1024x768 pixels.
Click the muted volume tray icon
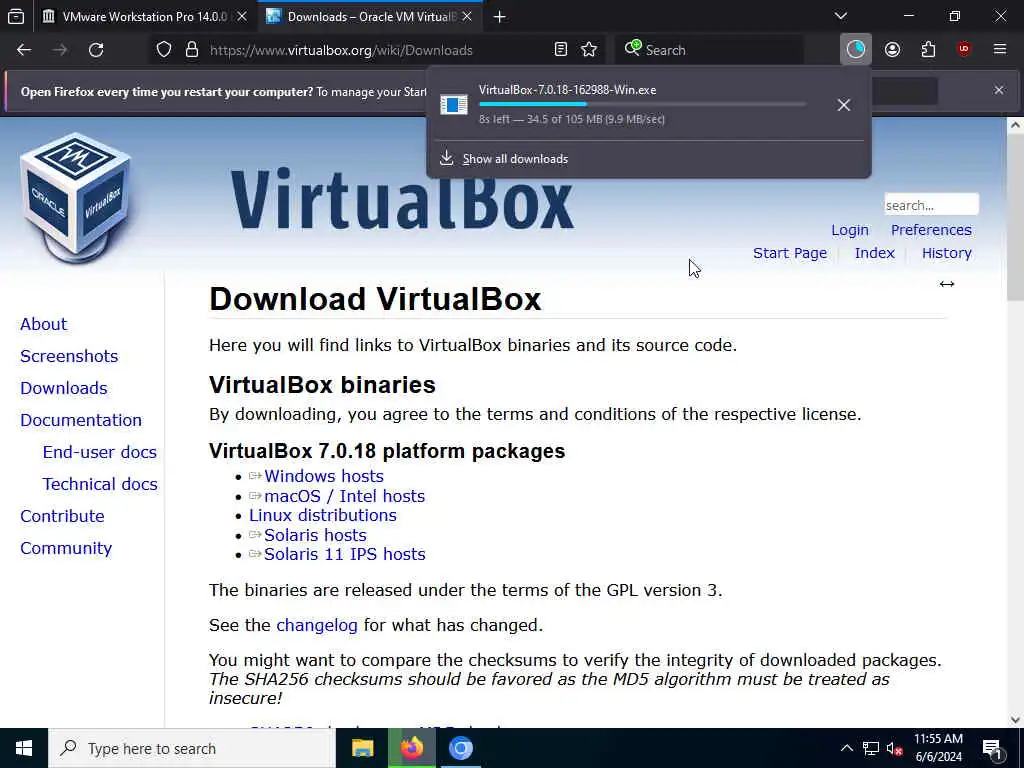pos(894,748)
